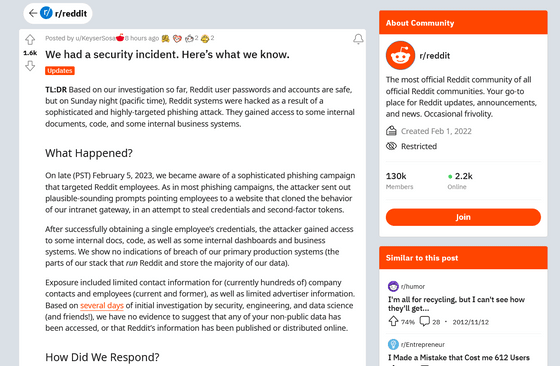Join the r/reddit community
Image resolution: width=560 pixels, height=366 pixels.
pyautogui.click(x=463, y=217)
